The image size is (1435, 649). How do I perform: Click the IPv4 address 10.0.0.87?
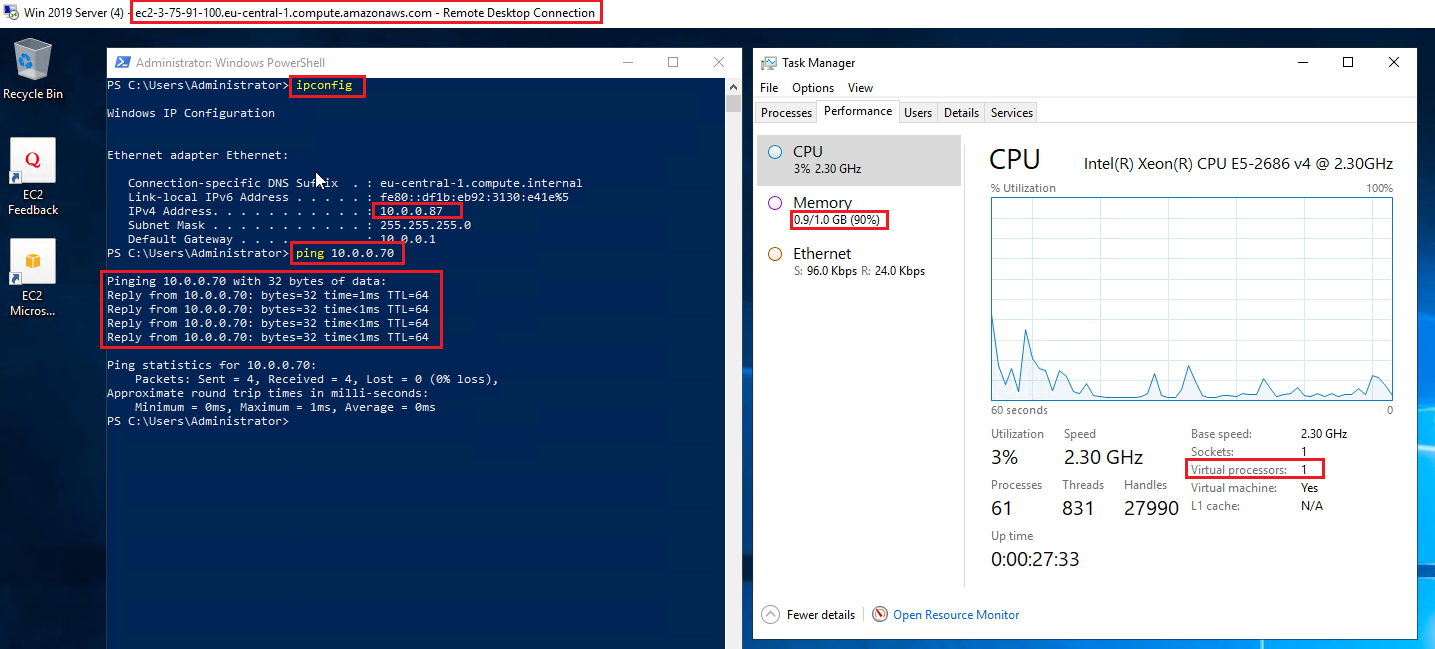[411, 211]
